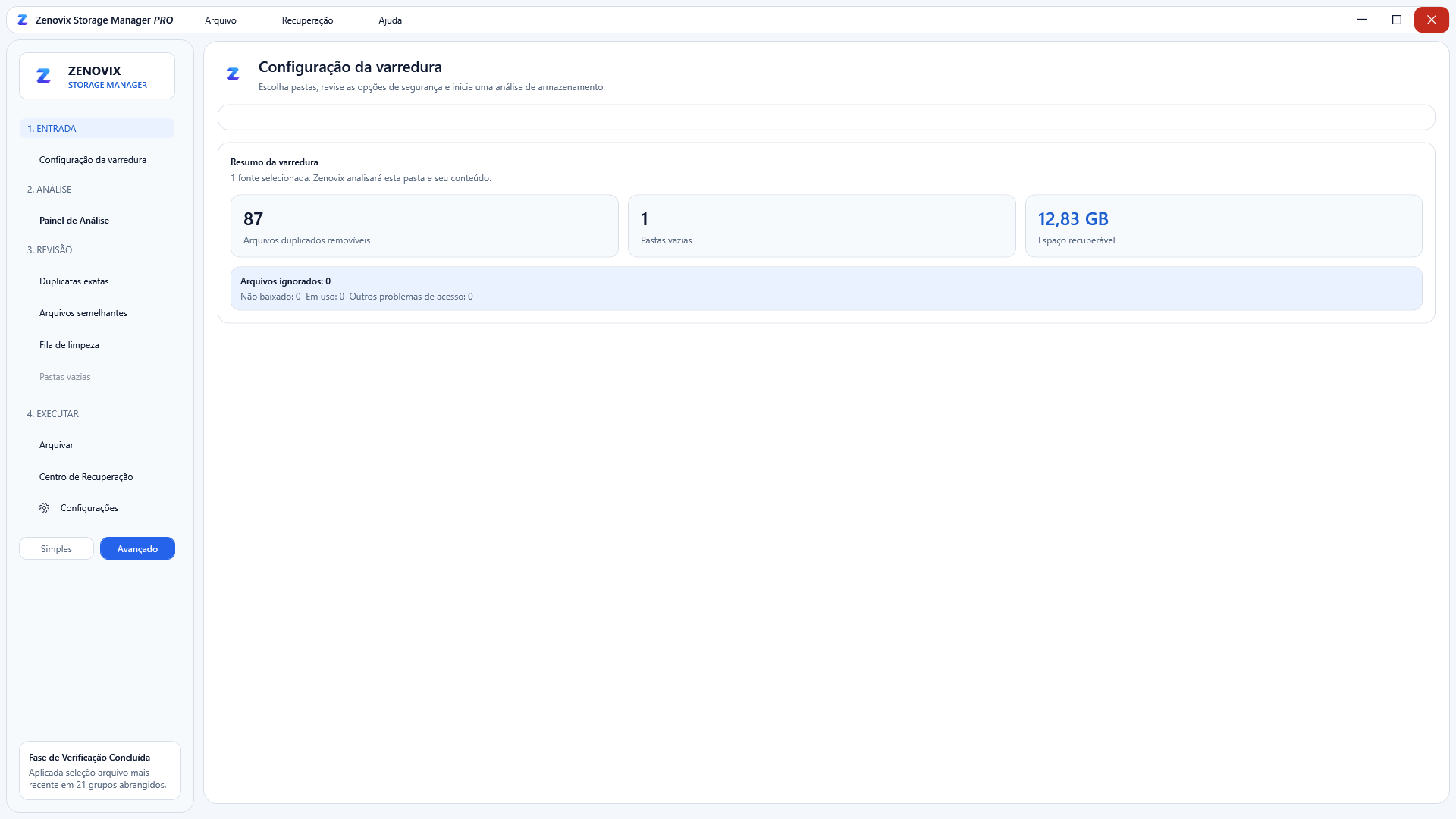Switch to Avançado mode
Image resolution: width=1456 pixels, height=819 pixels.
coord(137,548)
